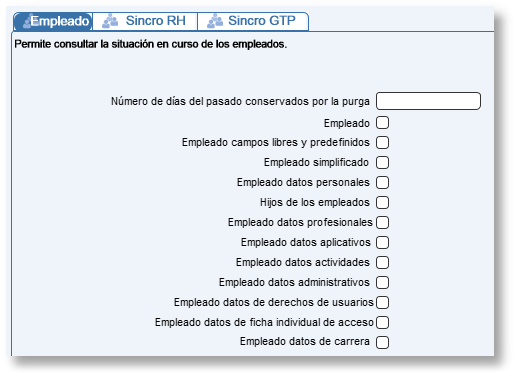Tick Empleado datos aplicativos checkbox
This screenshot has height=378, width=516.
(382, 242)
